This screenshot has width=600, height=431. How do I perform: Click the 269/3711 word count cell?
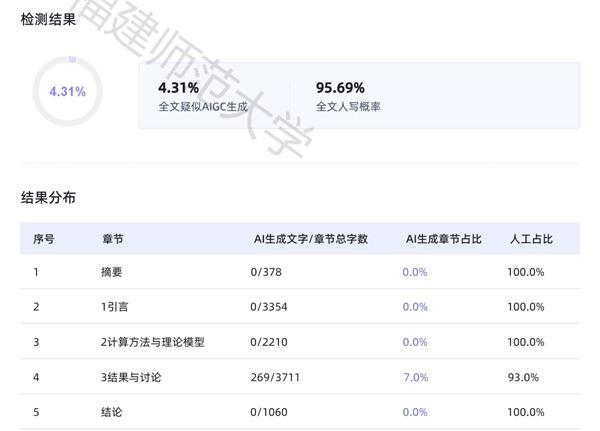[278, 377]
